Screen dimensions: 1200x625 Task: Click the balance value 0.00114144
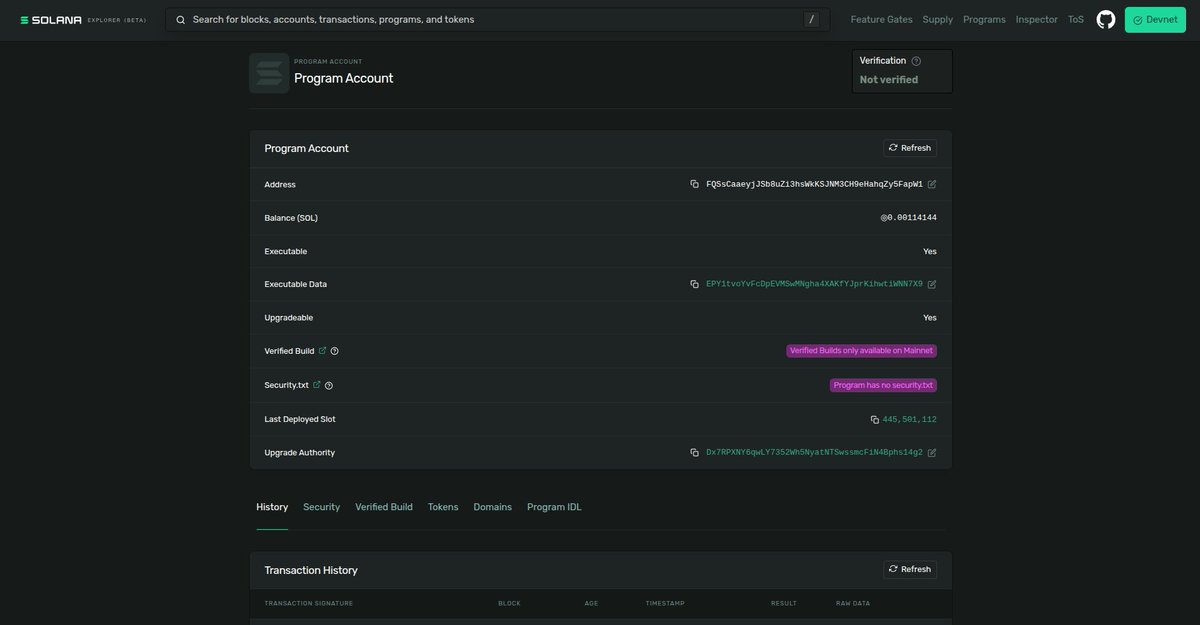909,218
